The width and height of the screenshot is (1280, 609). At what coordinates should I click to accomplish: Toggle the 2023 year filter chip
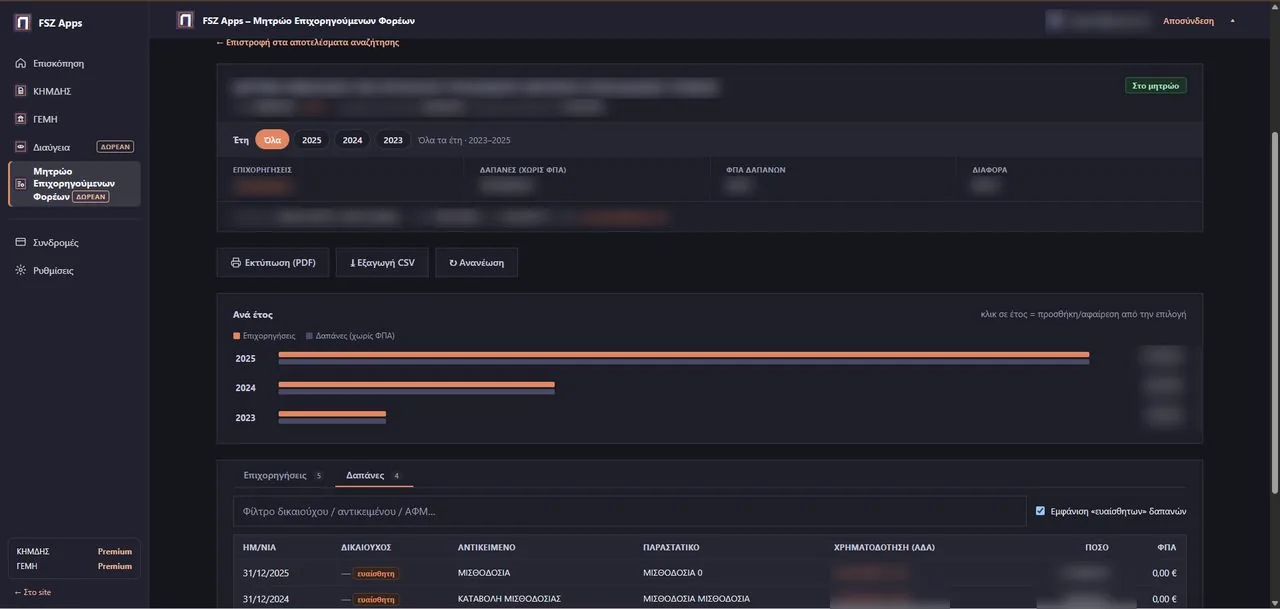point(393,140)
